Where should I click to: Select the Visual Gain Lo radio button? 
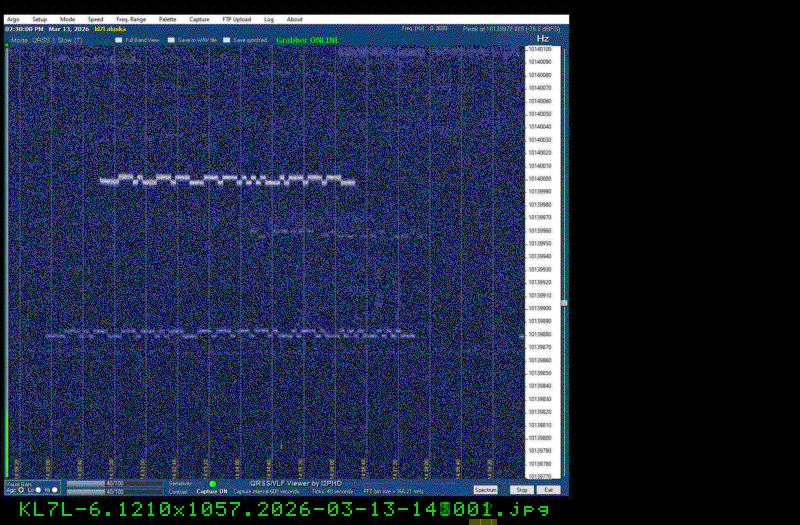coord(38,490)
